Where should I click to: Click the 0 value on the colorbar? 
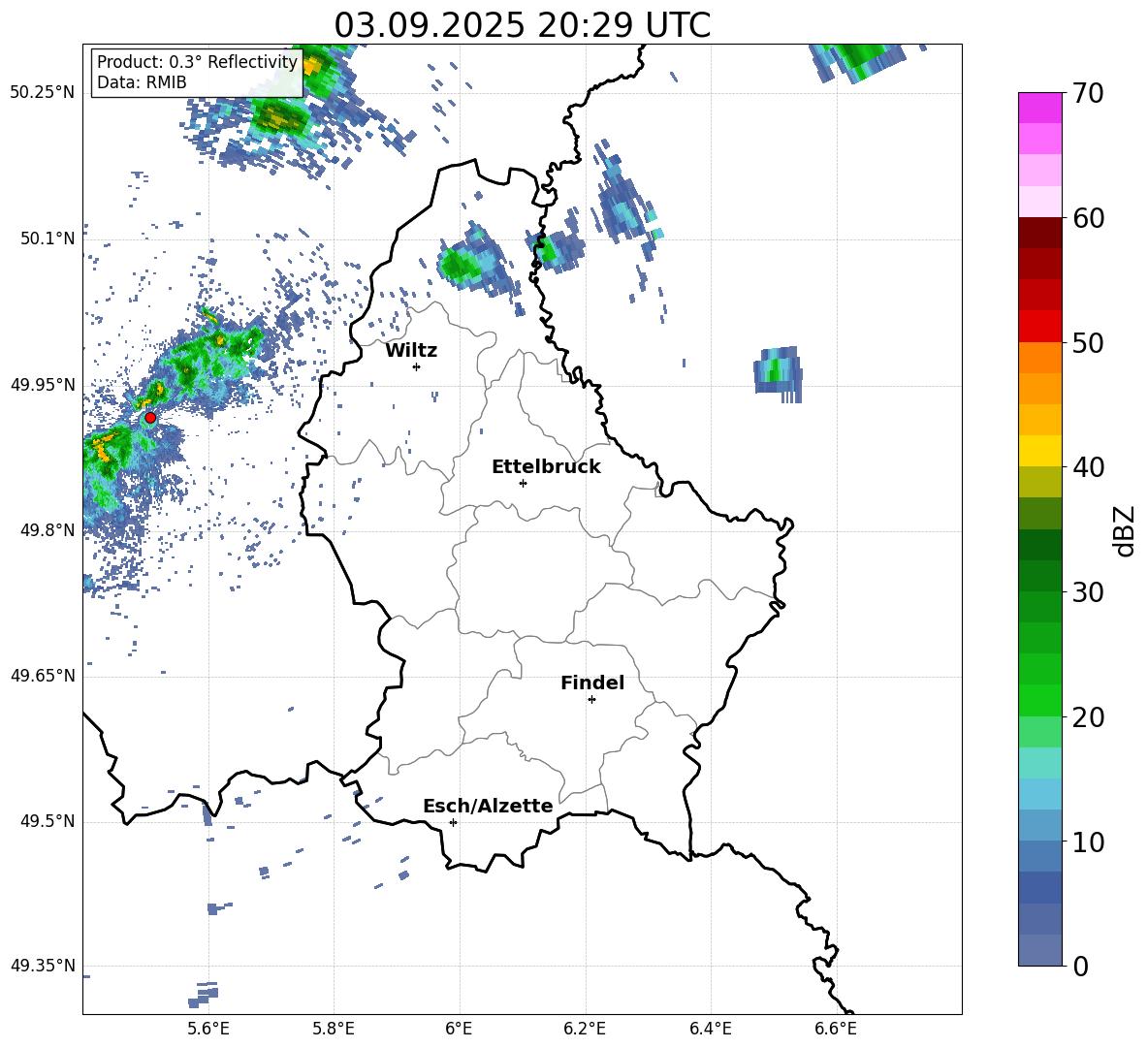[x=1079, y=966]
